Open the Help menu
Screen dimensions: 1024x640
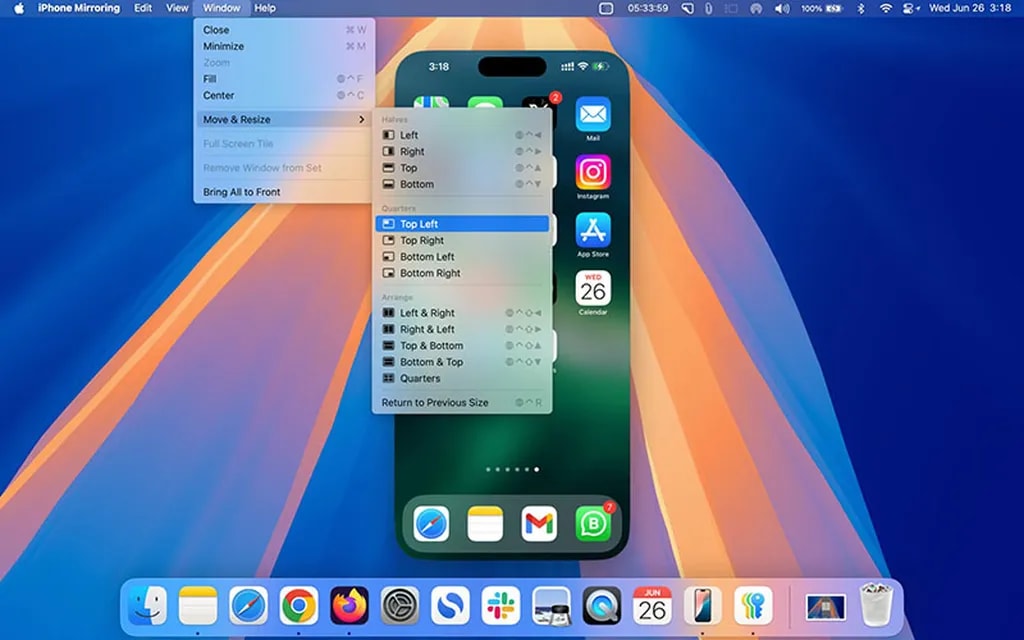264,8
